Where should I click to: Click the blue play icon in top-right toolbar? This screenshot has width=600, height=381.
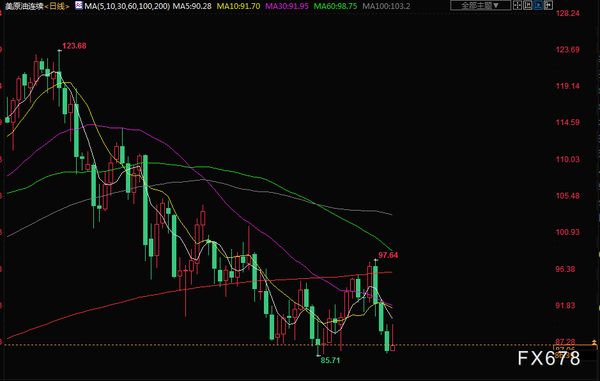[538, 5]
